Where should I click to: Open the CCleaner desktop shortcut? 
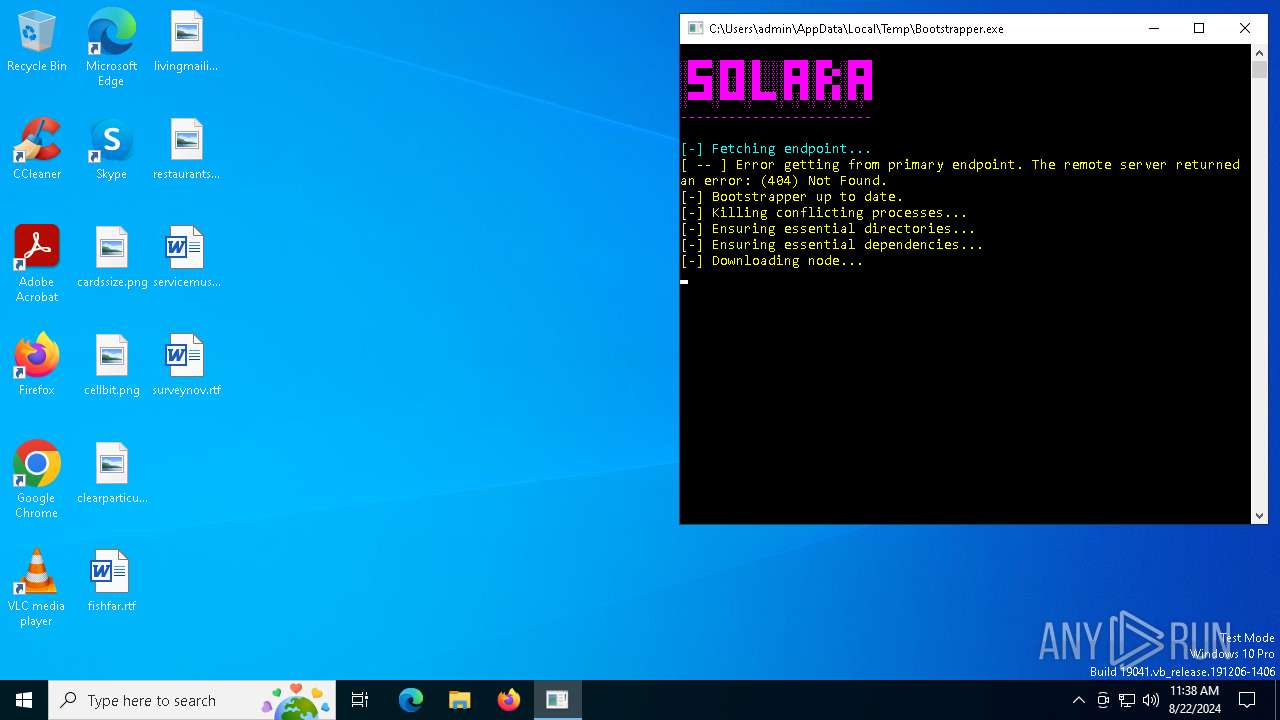tap(37, 150)
